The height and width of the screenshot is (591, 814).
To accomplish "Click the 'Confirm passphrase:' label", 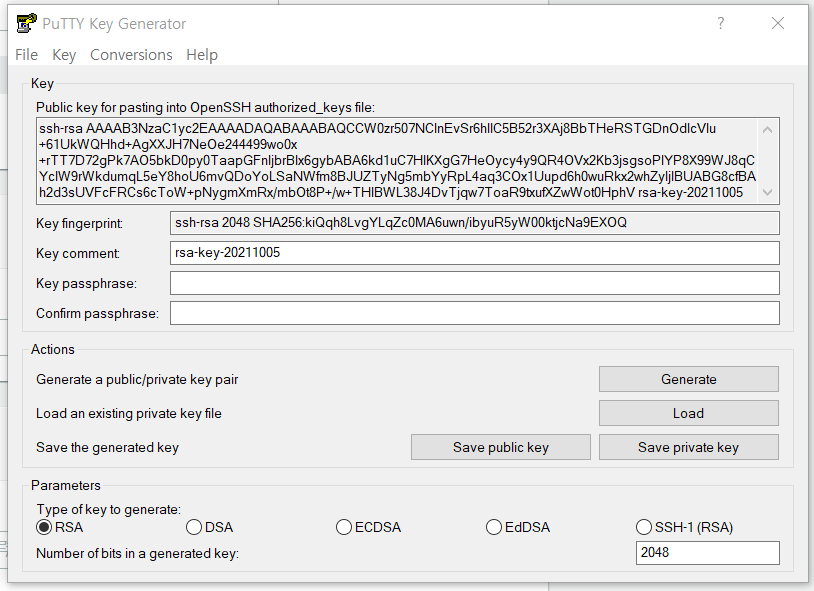I will 97,314.
